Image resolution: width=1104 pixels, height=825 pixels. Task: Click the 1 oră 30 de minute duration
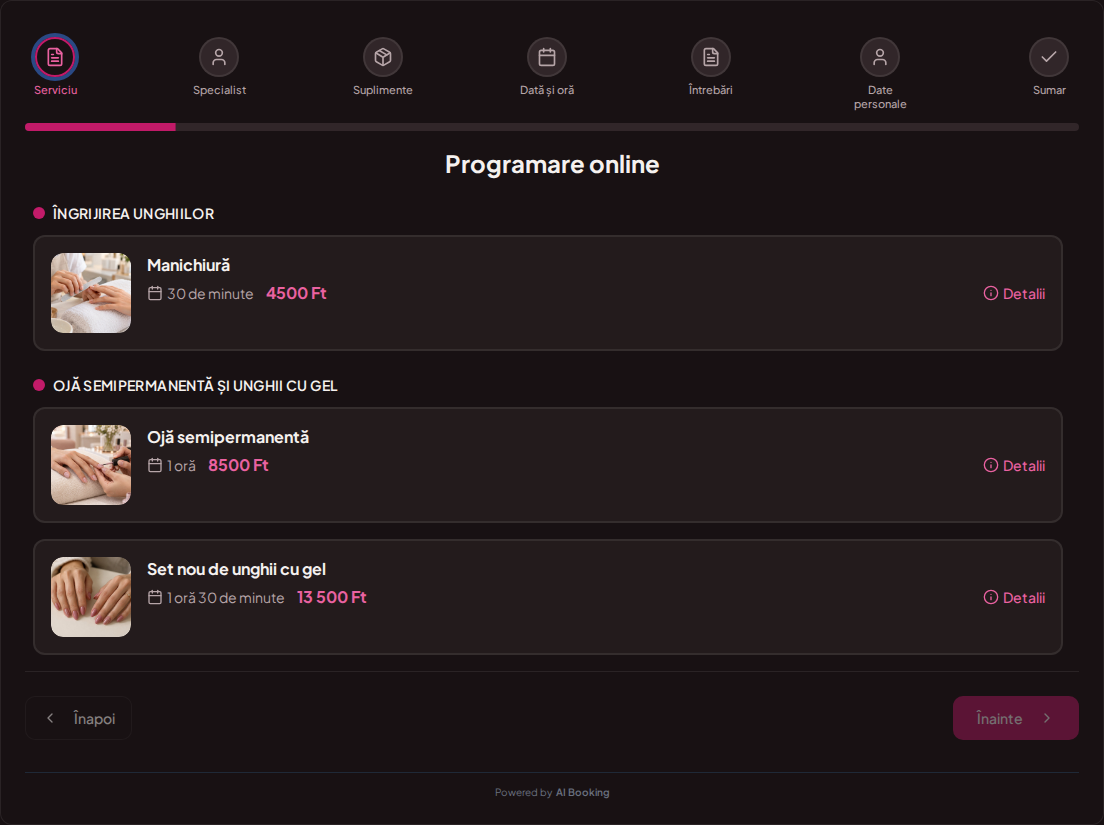click(225, 598)
